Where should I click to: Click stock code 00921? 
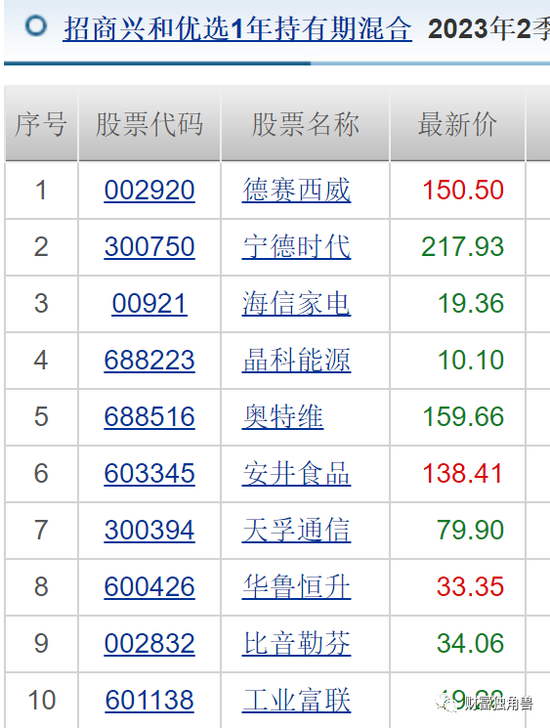pyautogui.click(x=149, y=304)
